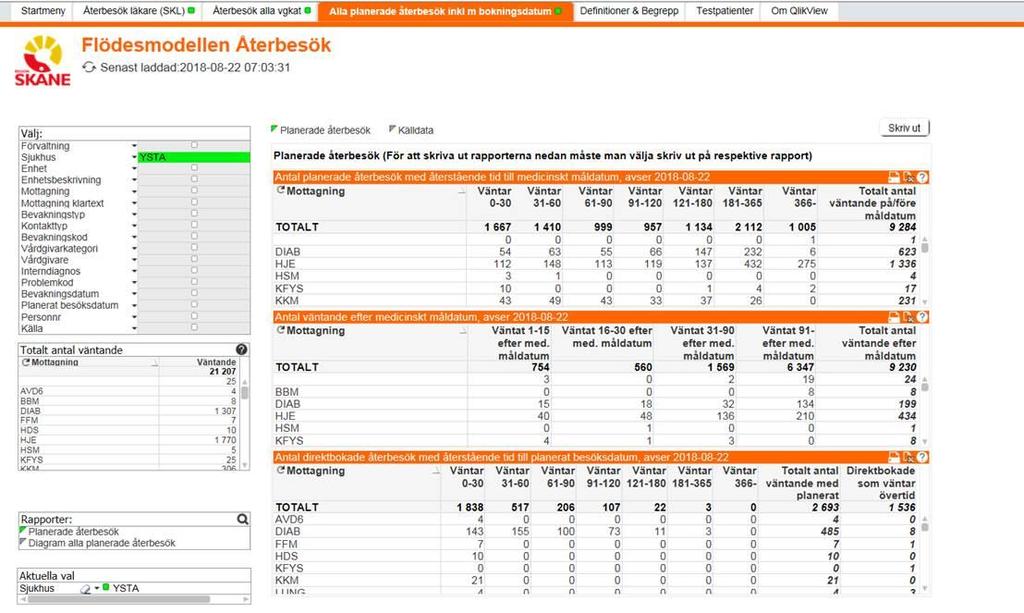Image resolution: width=1024 pixels, height=613 pixels.
Task: Tick the small box in Vårdgivare row
Action: [194, 259]
